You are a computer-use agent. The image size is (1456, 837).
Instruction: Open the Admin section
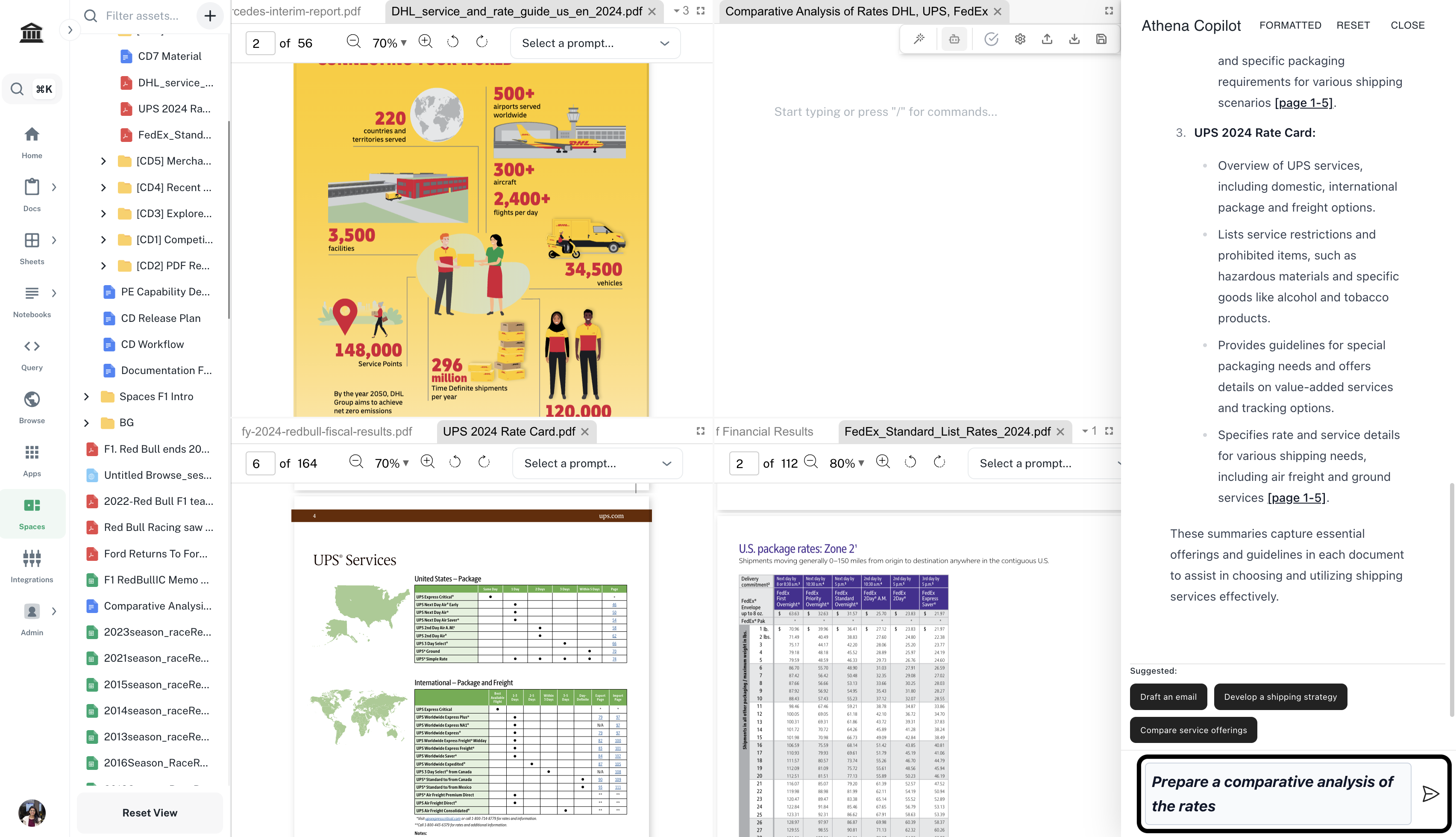click(x=32, y=619)
